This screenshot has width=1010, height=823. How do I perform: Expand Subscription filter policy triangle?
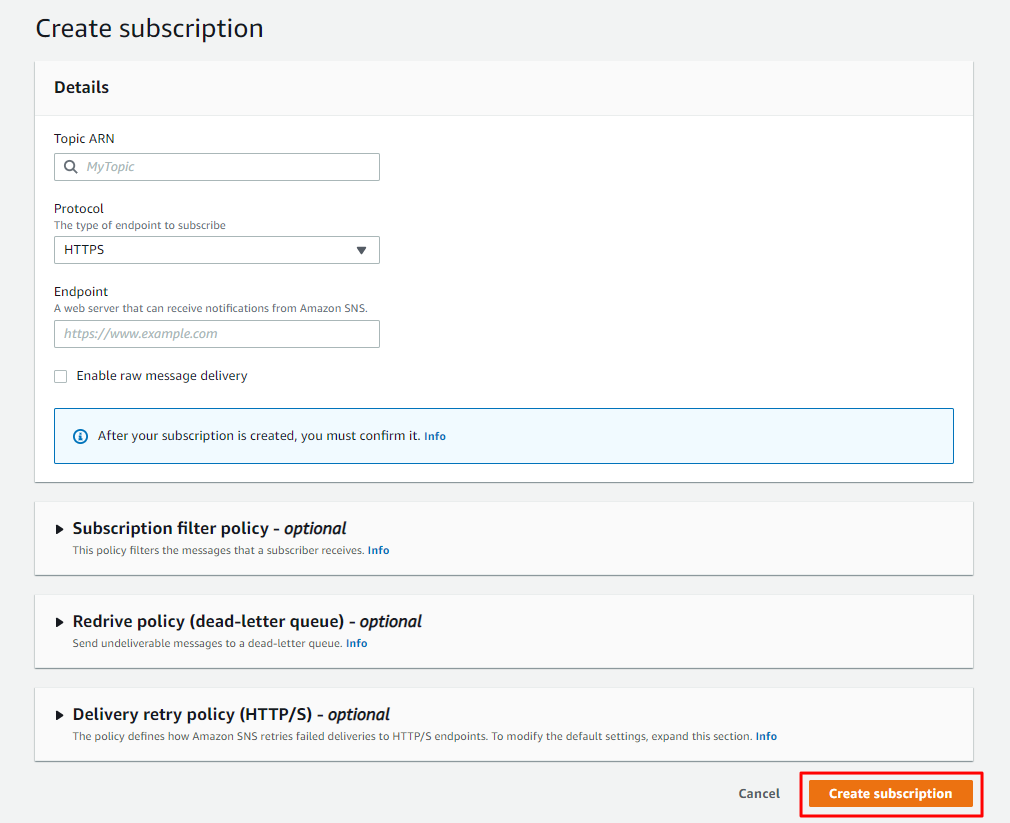coord(60,529)
